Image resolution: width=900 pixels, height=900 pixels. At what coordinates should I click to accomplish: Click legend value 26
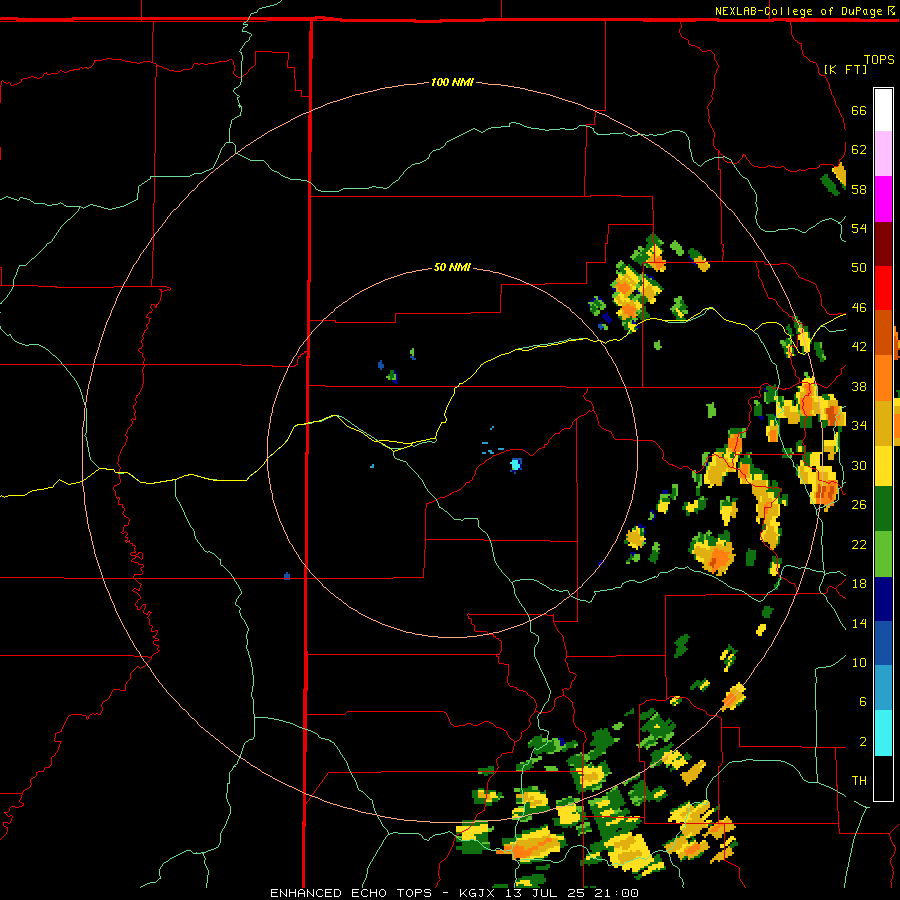point(859,505)
